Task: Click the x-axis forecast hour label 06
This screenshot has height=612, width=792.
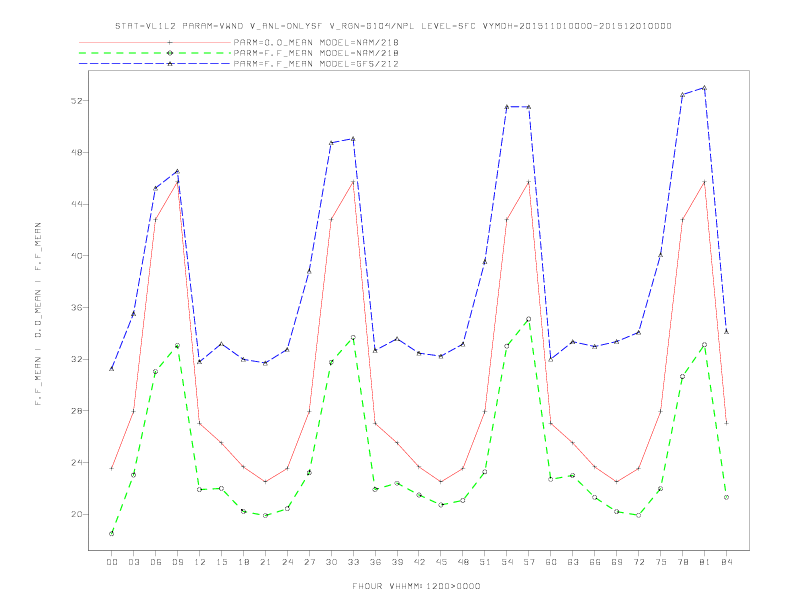Action: point(156,562)
